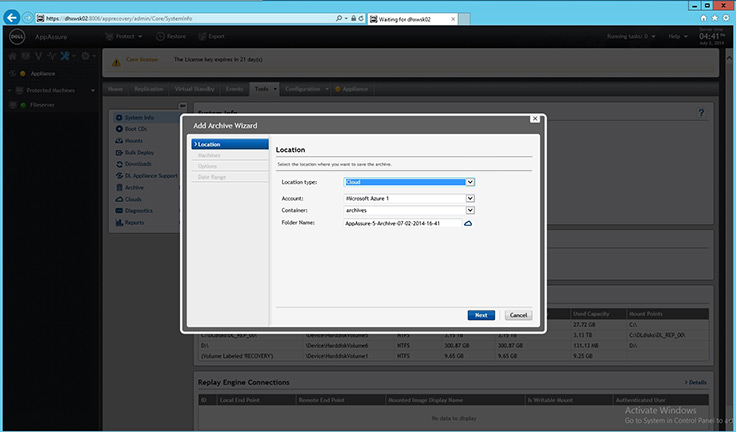Screen dimensions: 736x432
Task: Select the Location step in wizard
Action: pyautogui.click(x=230, y=144)
